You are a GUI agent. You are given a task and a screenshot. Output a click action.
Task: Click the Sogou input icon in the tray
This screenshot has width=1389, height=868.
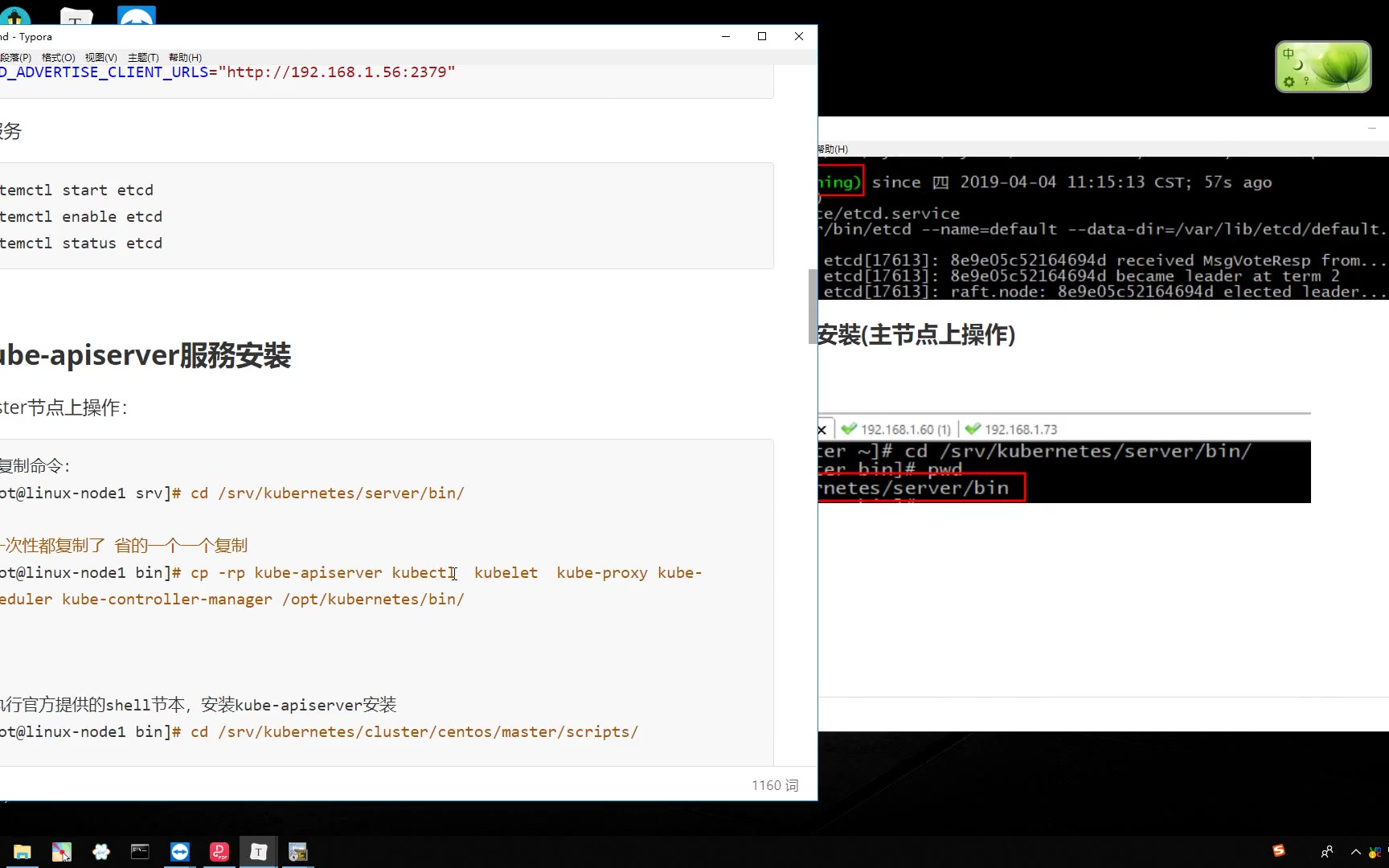1278,851
